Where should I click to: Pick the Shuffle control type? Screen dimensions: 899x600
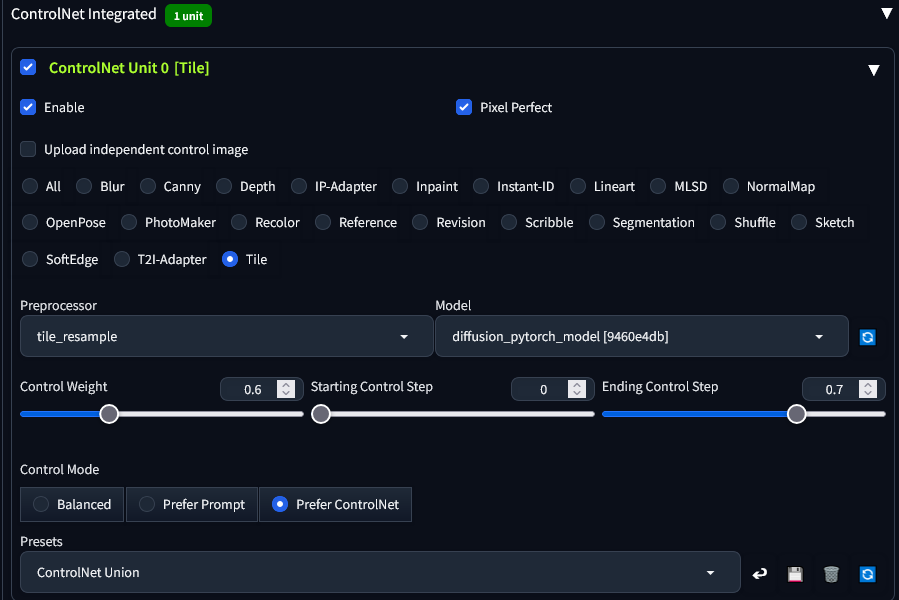pos(718,223)
